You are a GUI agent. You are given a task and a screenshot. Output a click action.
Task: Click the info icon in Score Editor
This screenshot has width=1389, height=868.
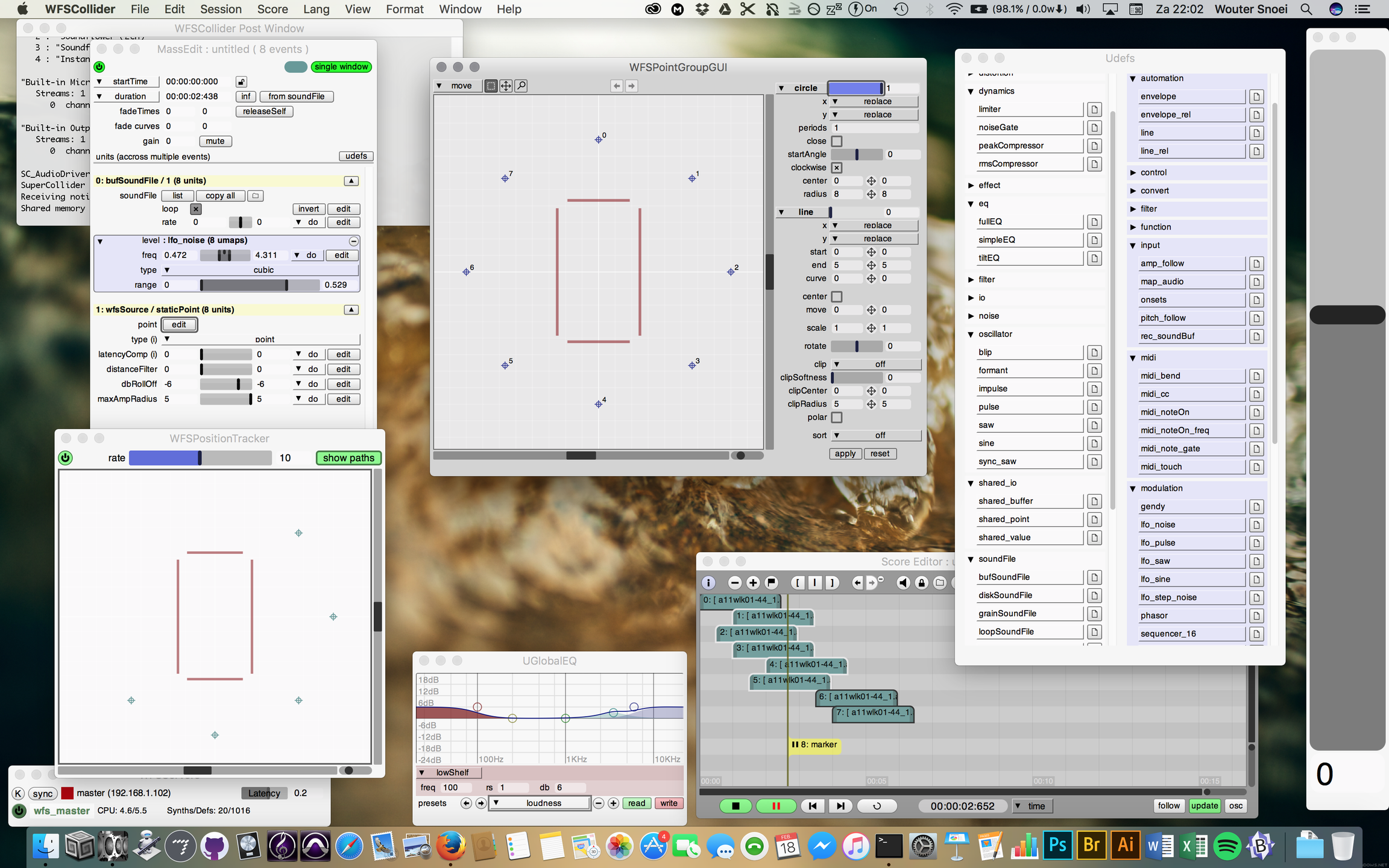(x=709, y=582)
